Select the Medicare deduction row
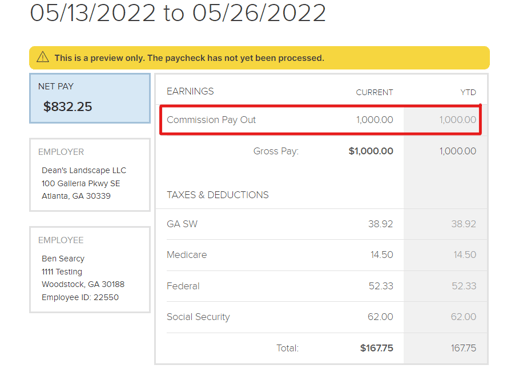Viewport: 515px width, 369px height. (x=322, y=255)
